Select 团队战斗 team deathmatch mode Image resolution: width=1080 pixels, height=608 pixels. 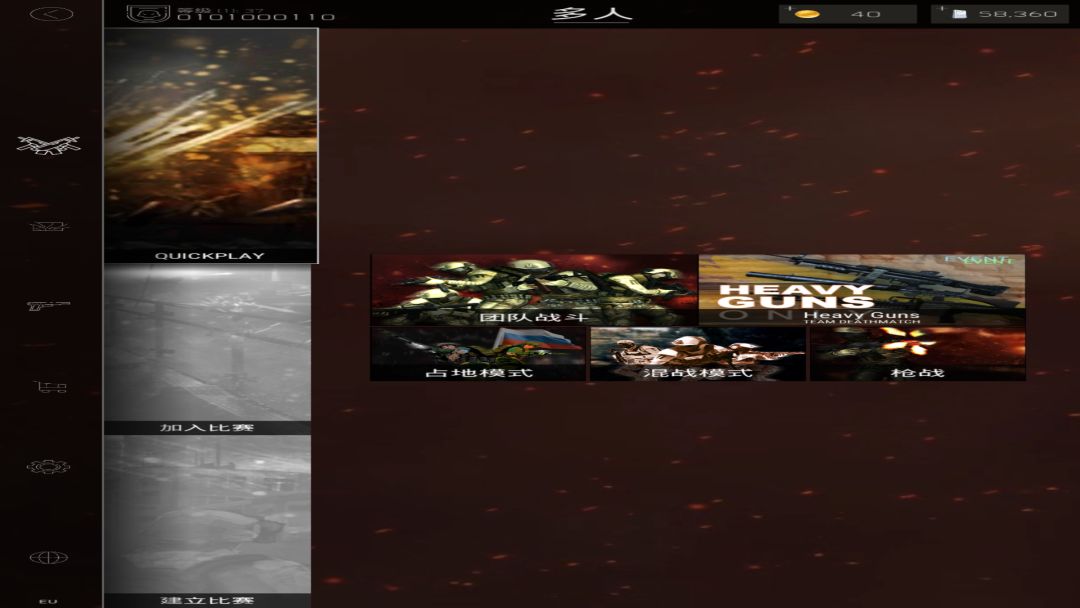[x=534, y=290]
